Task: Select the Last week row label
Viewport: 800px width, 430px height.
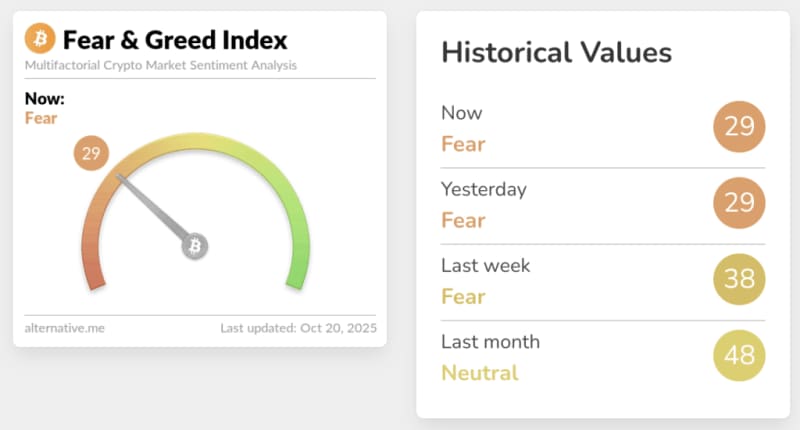Action: click(x=485, y=266)
